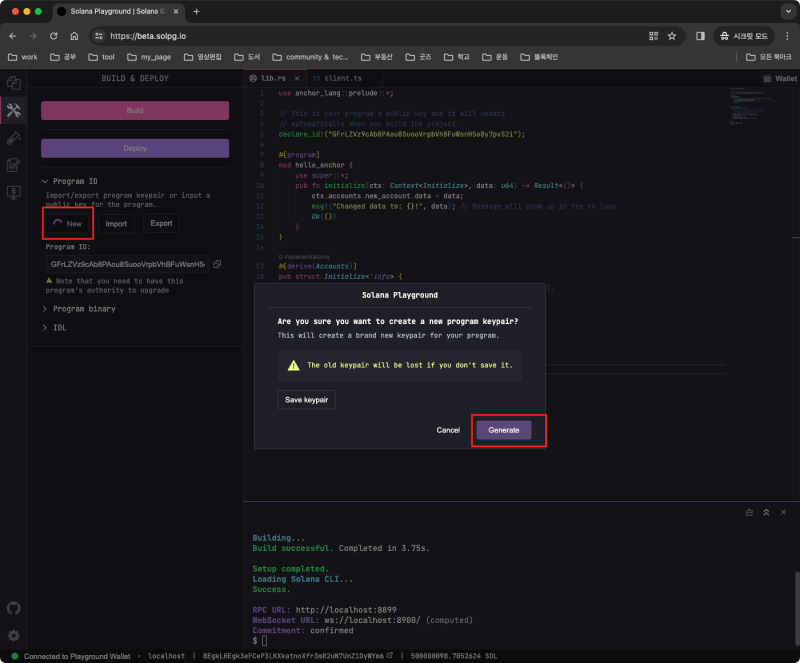800x663 pixels.
Task: Open the tab search dropdown arrow
Action: [788, 11]
